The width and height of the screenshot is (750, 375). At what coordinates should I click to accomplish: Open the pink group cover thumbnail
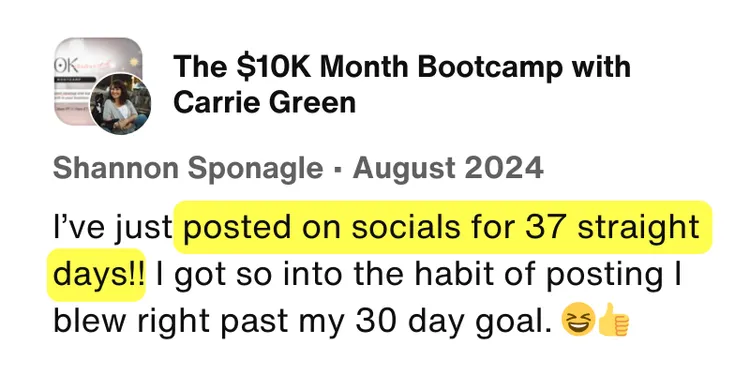click(98, 81)
